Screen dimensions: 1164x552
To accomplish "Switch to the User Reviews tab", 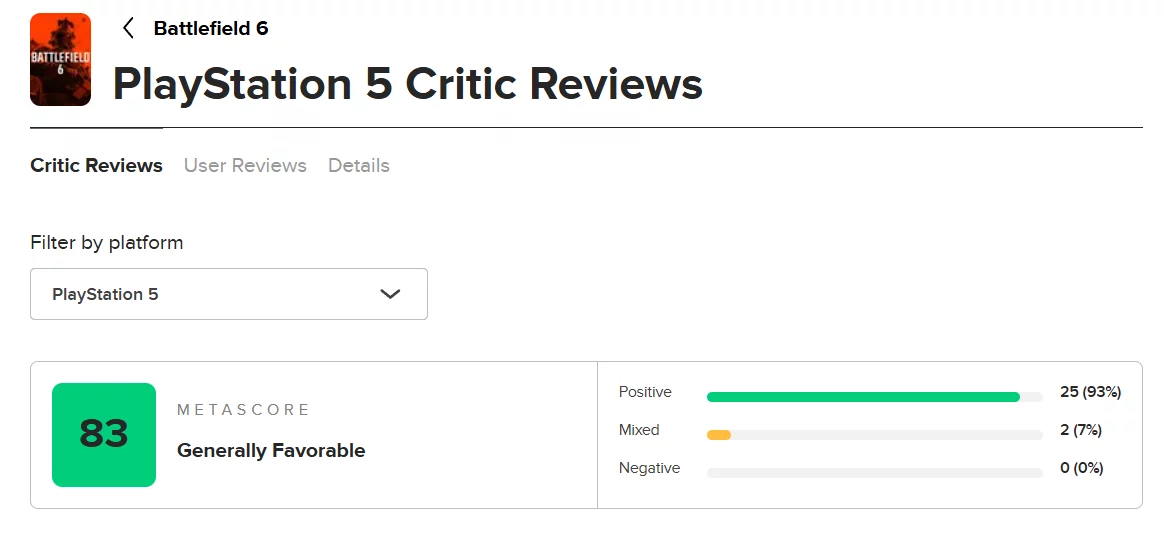I will pos(245,165).
